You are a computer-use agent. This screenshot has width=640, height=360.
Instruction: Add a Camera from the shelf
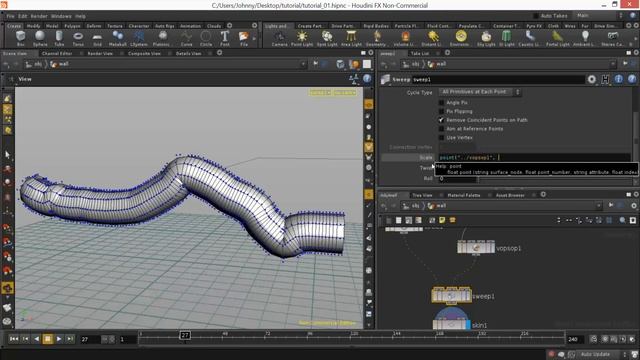[x=280, y=38]
